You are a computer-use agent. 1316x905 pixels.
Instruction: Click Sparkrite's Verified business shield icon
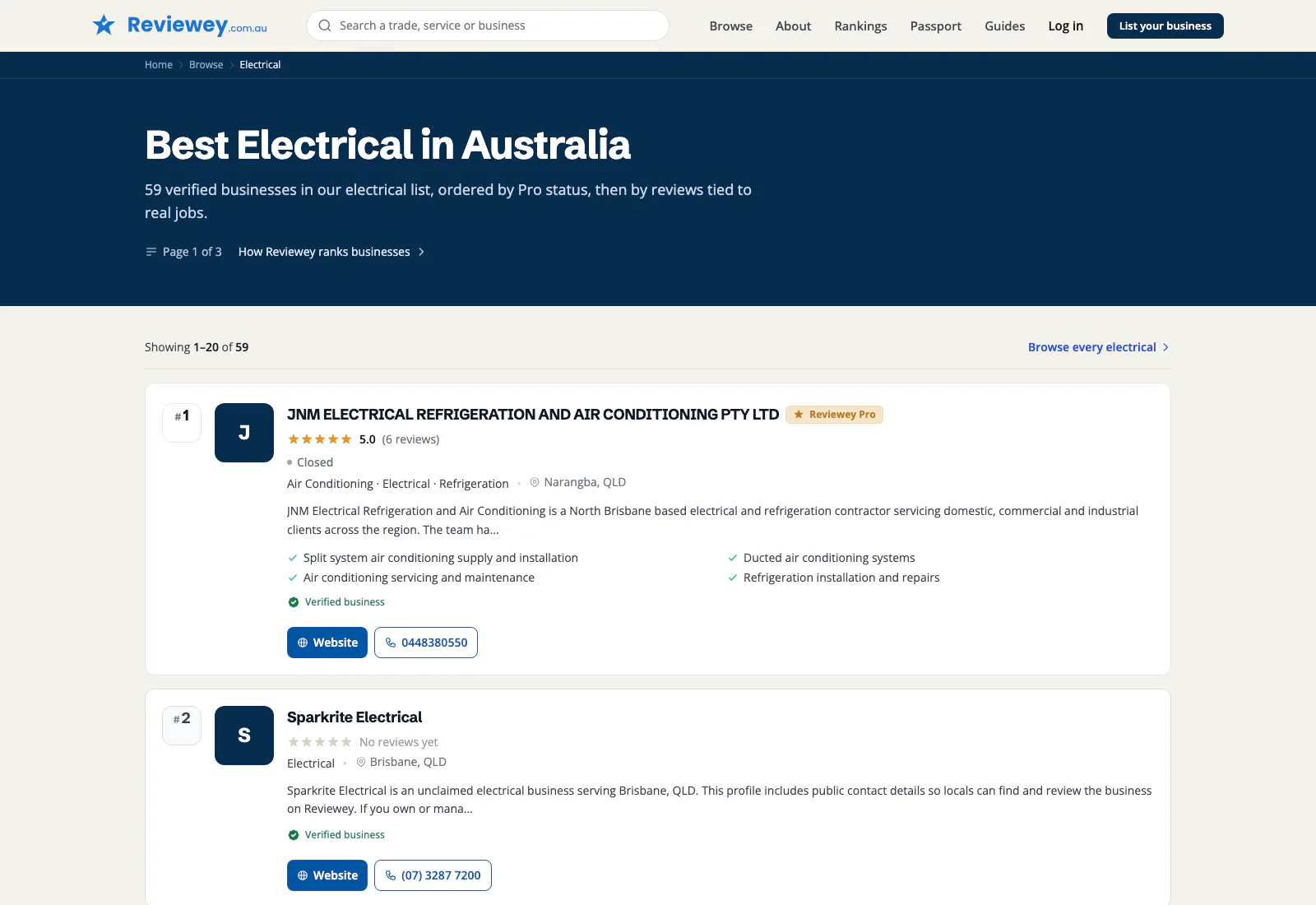tap(294, 835)
